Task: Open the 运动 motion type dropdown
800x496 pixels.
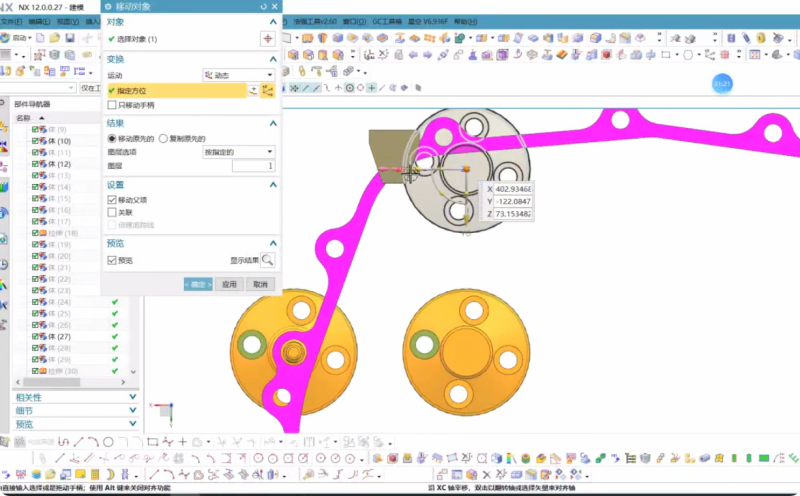Action: click(x=238, y=75)
